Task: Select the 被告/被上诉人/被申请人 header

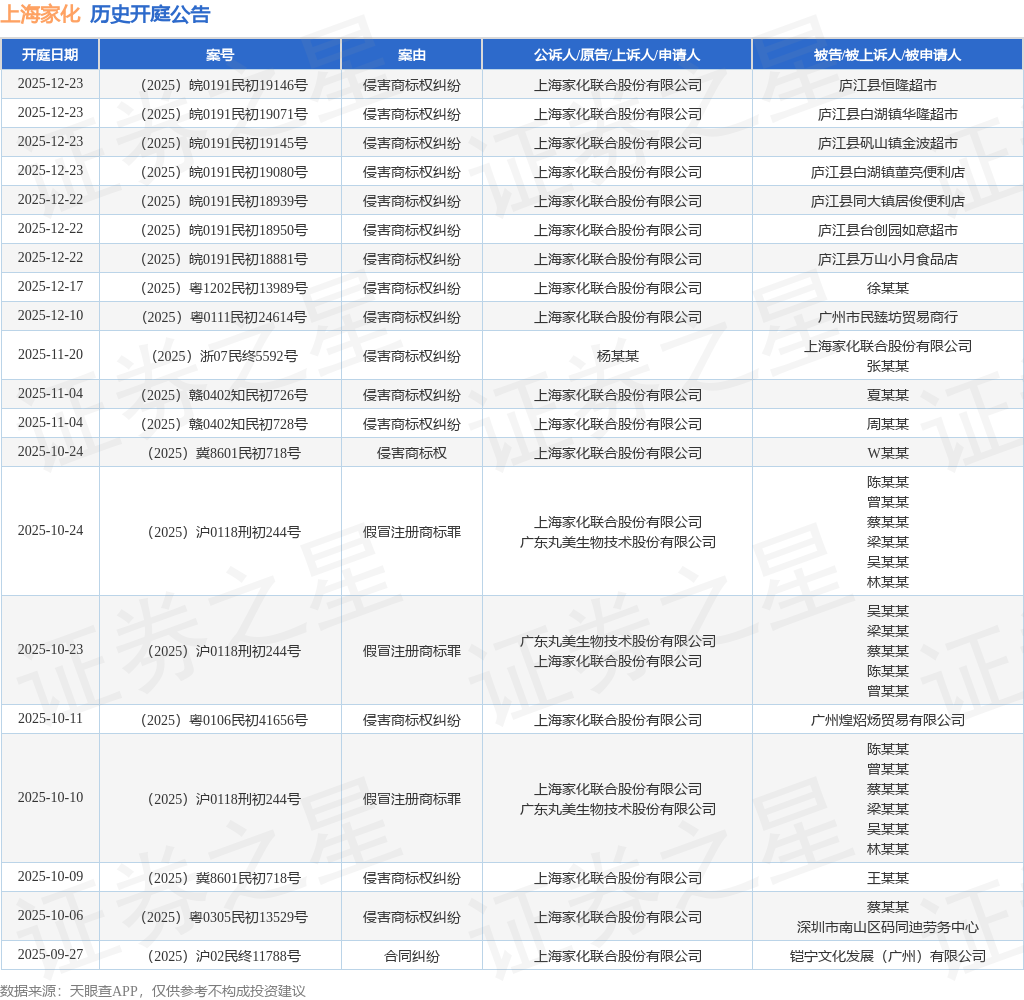Action: point(888,55)
